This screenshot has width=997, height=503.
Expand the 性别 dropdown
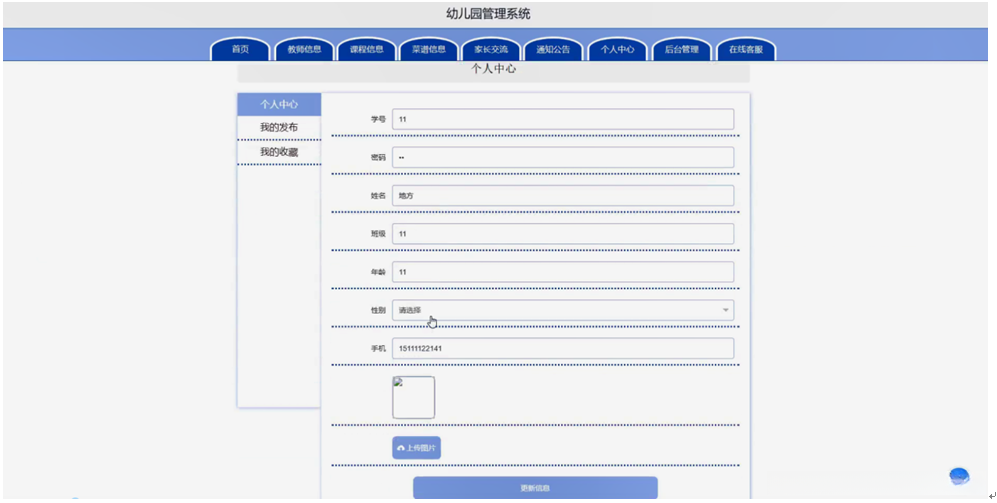click(x=563, y=310)
